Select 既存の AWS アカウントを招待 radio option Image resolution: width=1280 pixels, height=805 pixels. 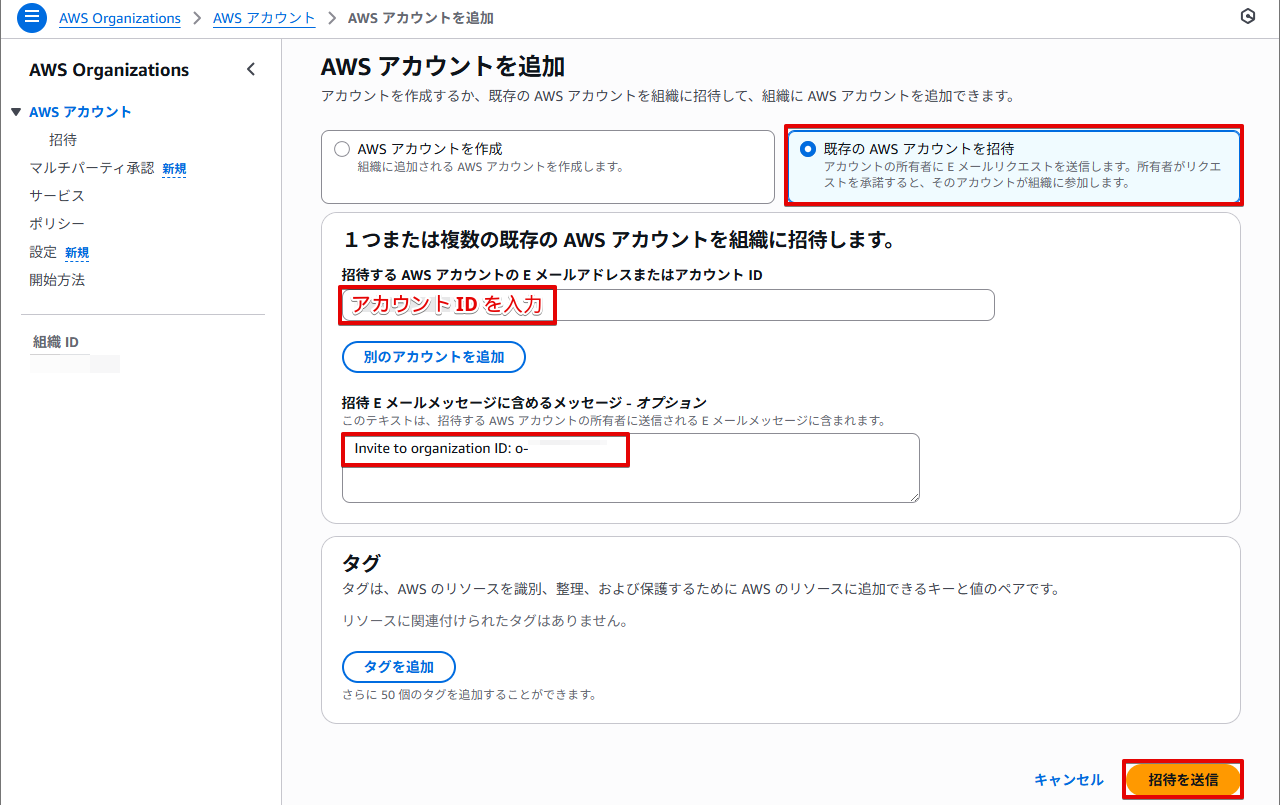click(808, 149)
